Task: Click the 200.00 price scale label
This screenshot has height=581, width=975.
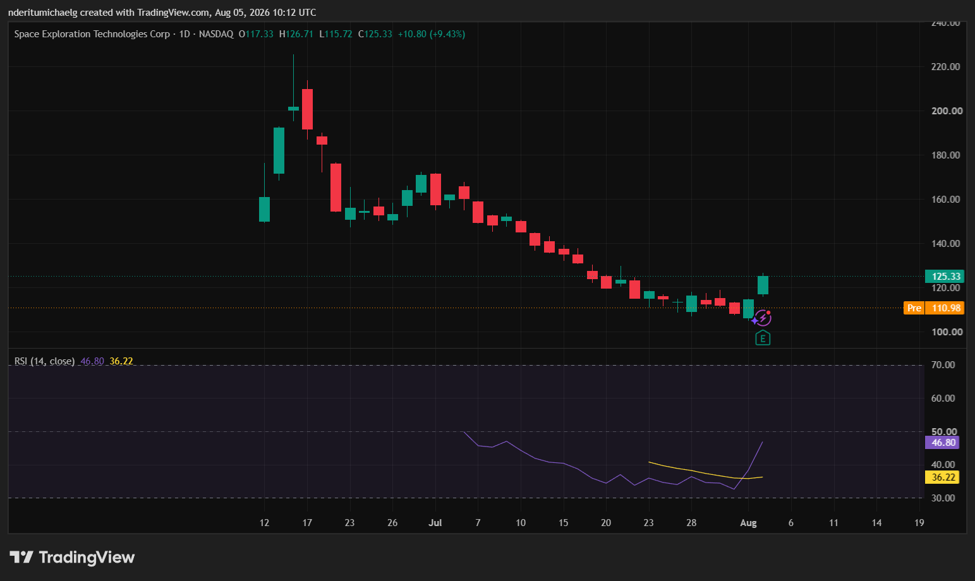Action: (946, 111)
